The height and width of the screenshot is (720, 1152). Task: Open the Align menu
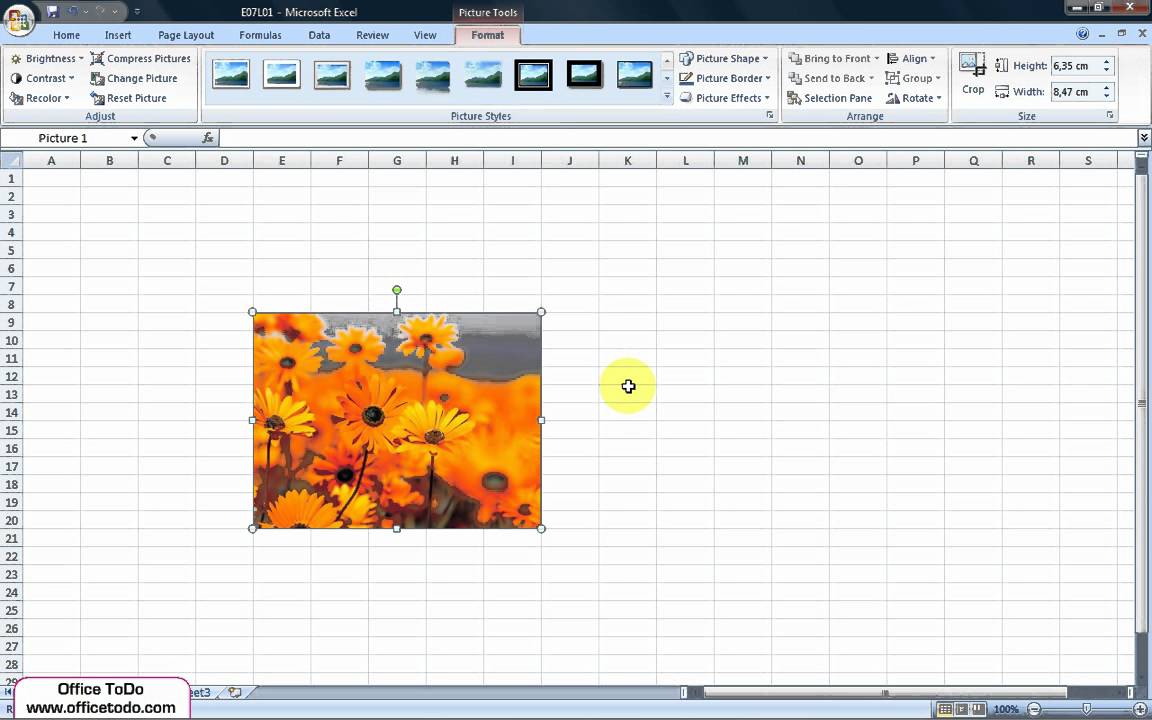pyautogui.click(x=911, y=58)
